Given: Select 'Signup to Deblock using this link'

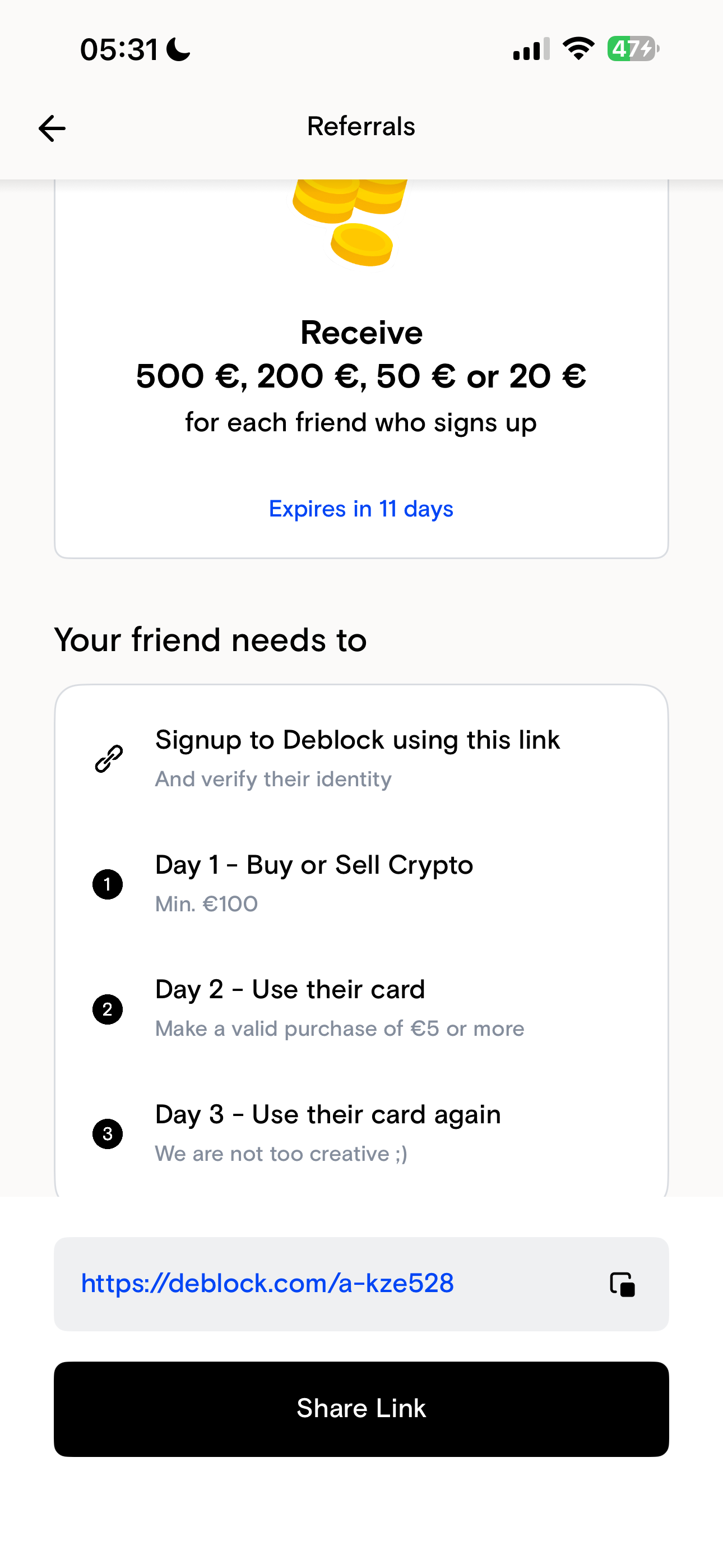Looking at the screenshot, I should (x=357, y=740).
